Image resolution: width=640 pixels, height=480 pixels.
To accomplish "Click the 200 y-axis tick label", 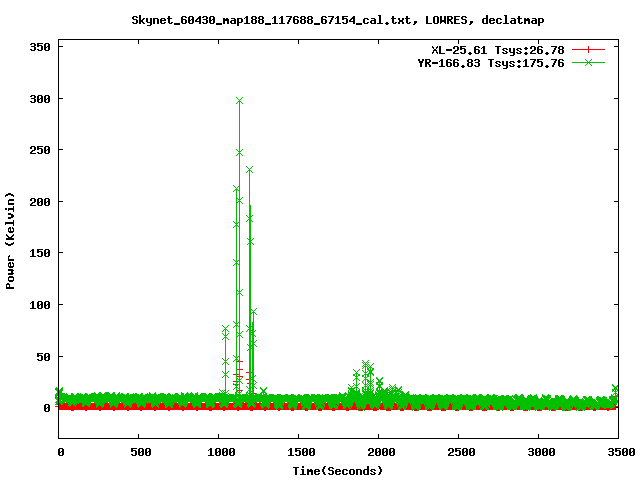I will click(40, 202).
